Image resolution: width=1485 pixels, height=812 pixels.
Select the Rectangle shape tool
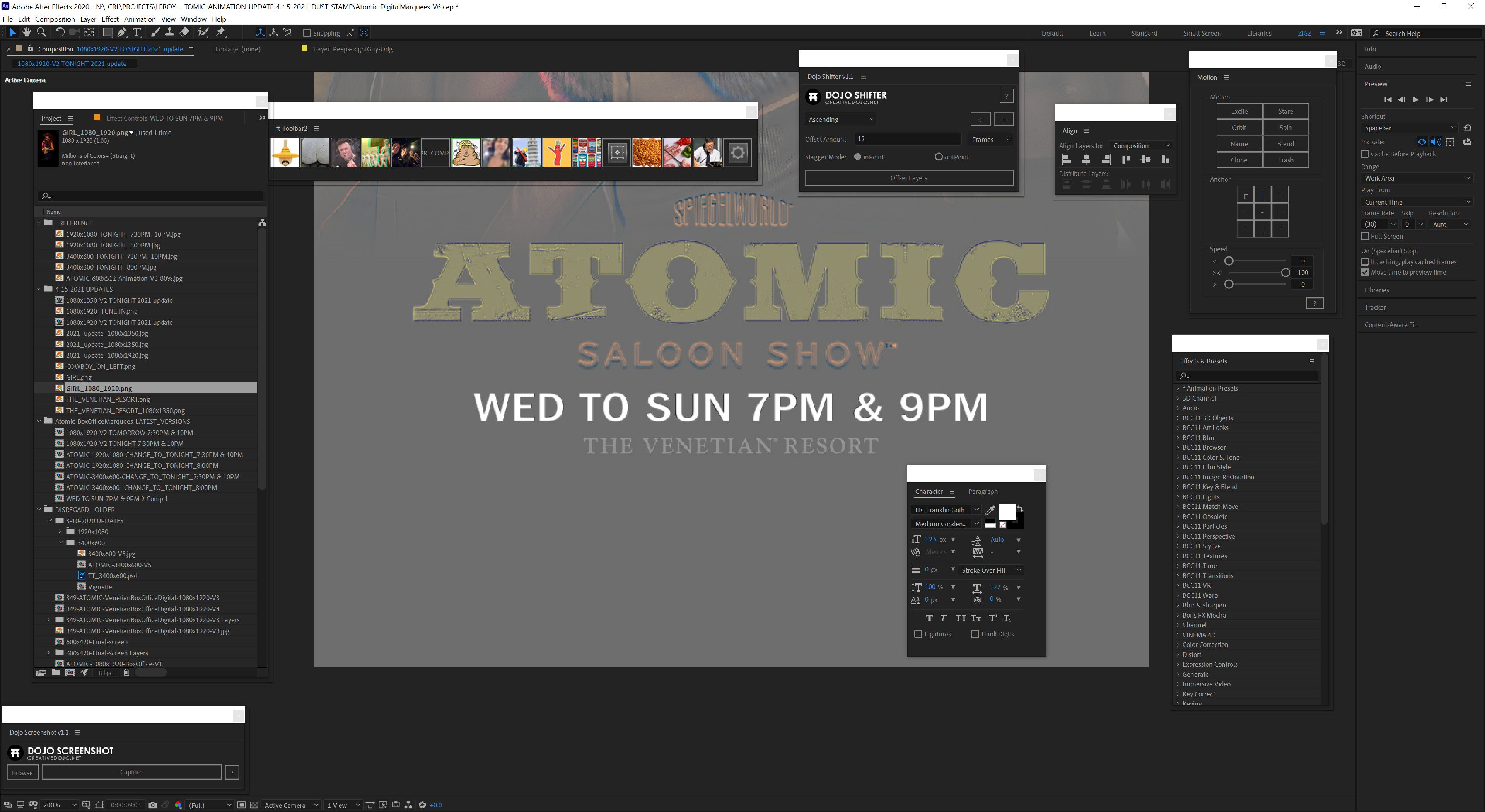tap(107, 33)
